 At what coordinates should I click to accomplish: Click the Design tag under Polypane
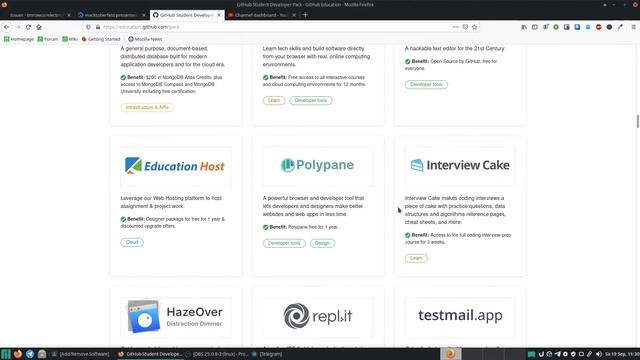coord(322,243)
